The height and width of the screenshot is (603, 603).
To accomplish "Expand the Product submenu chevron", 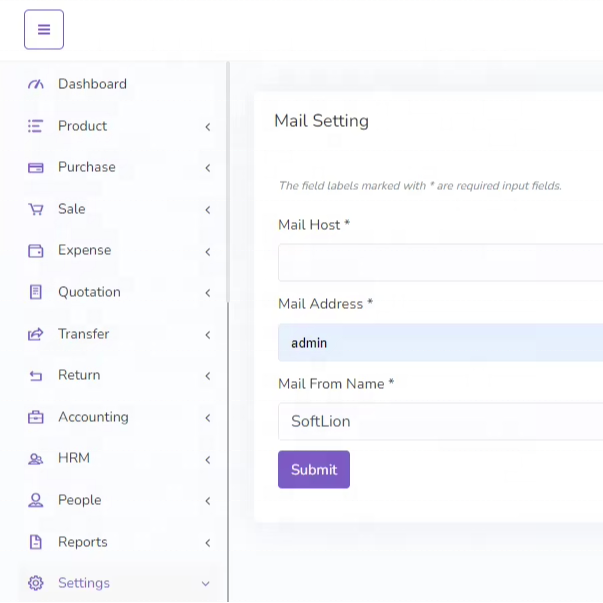I will pos(207,127).
